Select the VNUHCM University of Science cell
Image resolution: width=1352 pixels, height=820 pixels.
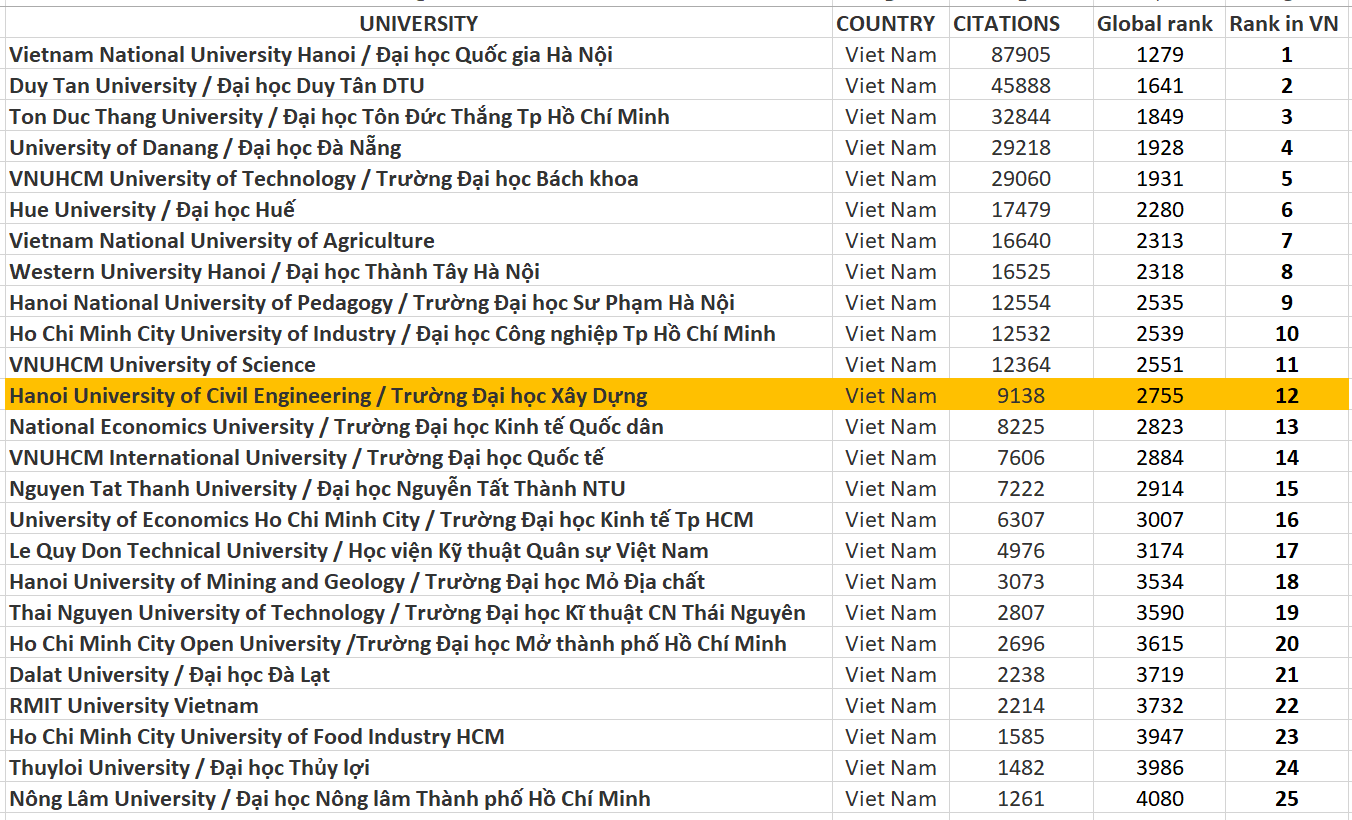click(x=418, y=364)
